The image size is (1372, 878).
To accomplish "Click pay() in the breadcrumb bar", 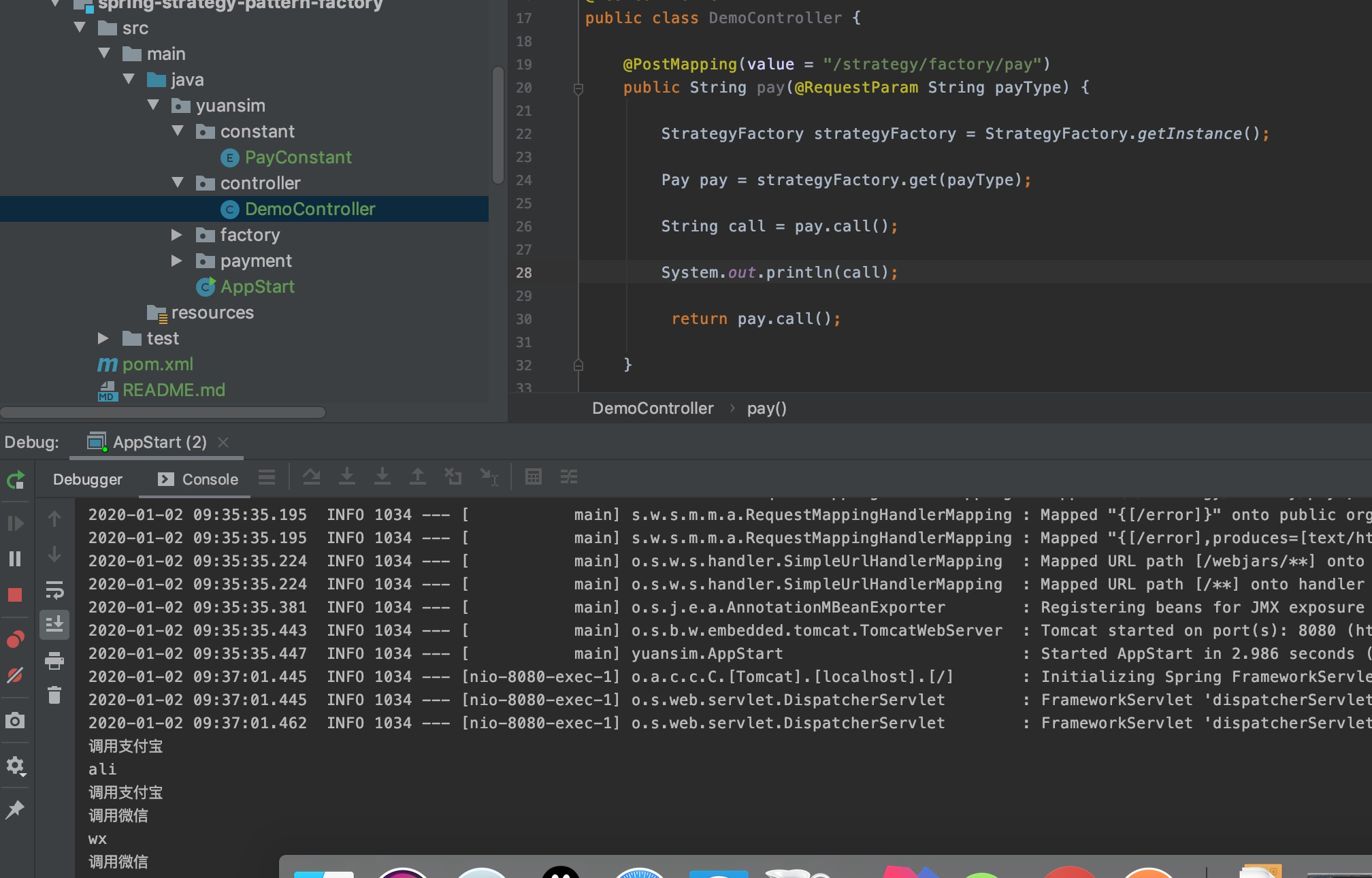I will tap(766, 408).
